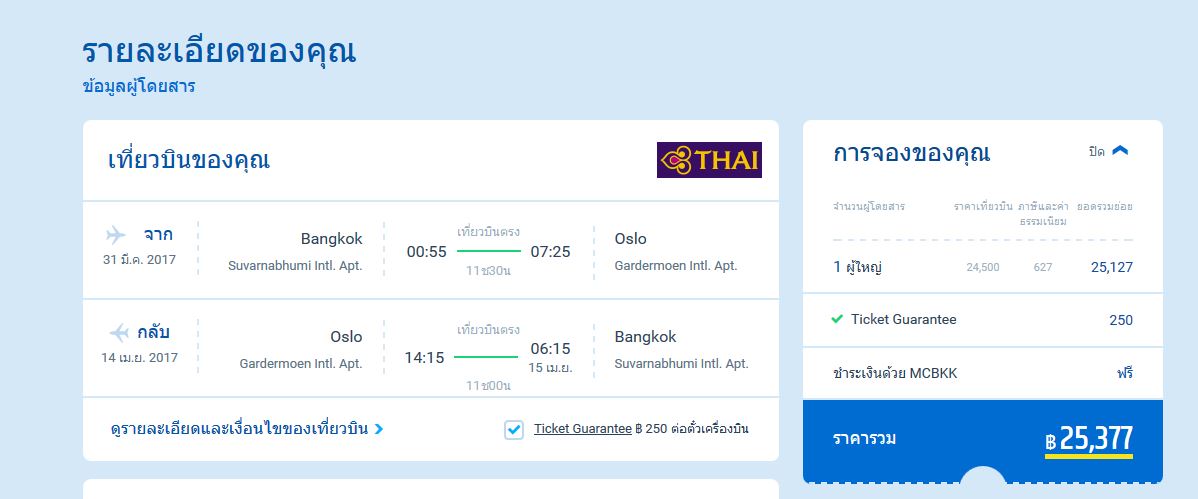Click the ชำระเงินด้วย MCBKK payment row
The height and width of the screenshot is (499, 1198).
click(x=983, y=374)
